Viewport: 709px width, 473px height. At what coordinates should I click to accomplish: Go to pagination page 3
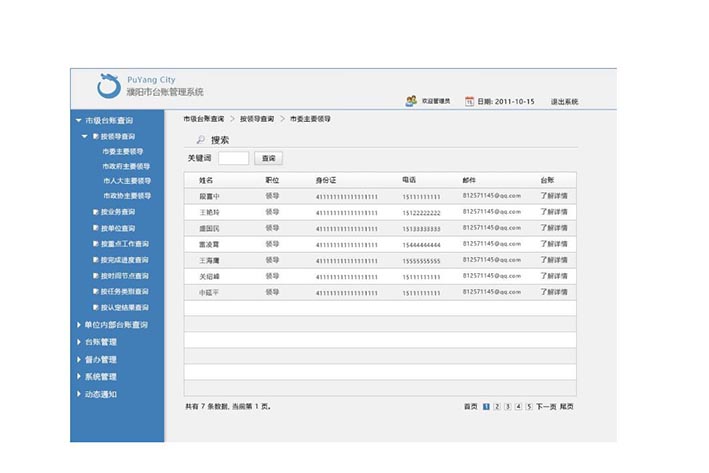coord(508,407)
